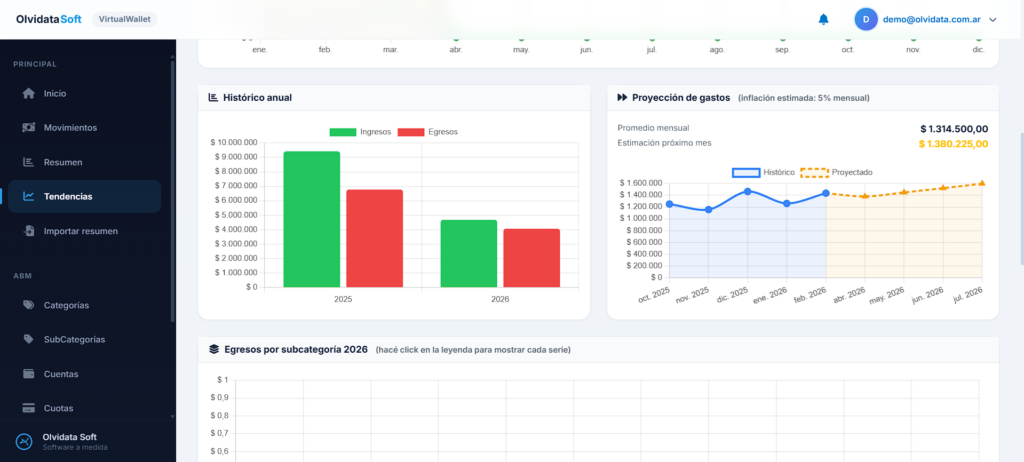This screenshot has height=462, width=1024.
Task: Click the user avatar letter D
Action: click(x=867, y=19)
